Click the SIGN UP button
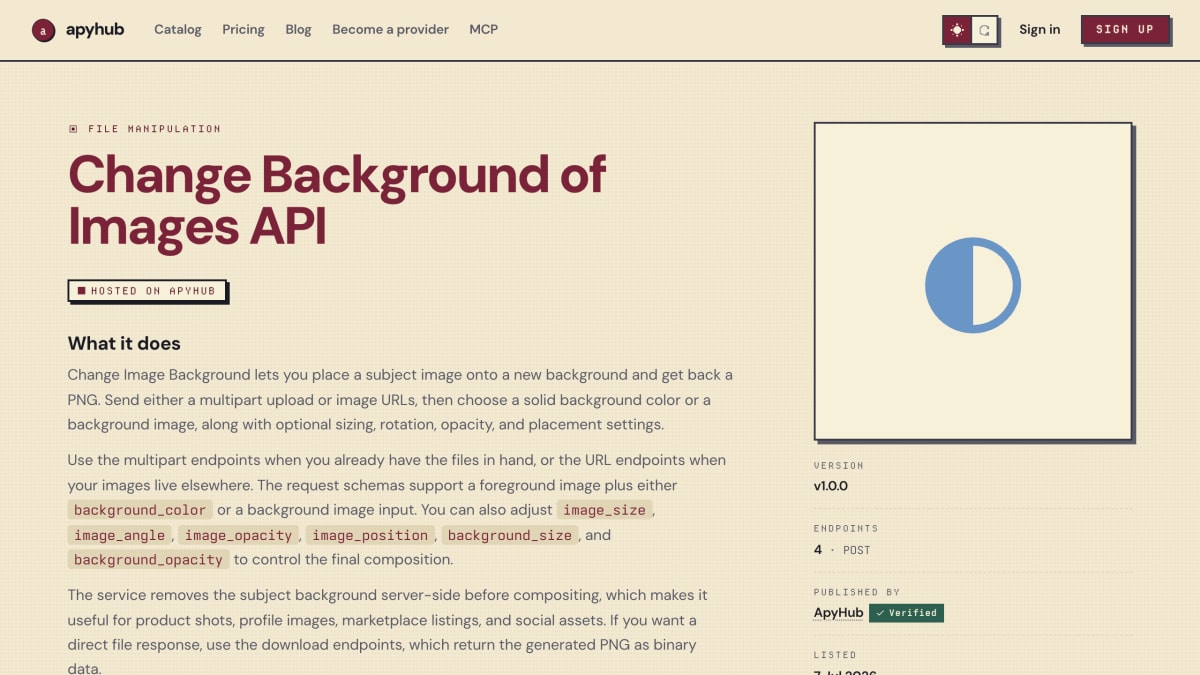This screenshot has height=675, width=1200. 1125,29
